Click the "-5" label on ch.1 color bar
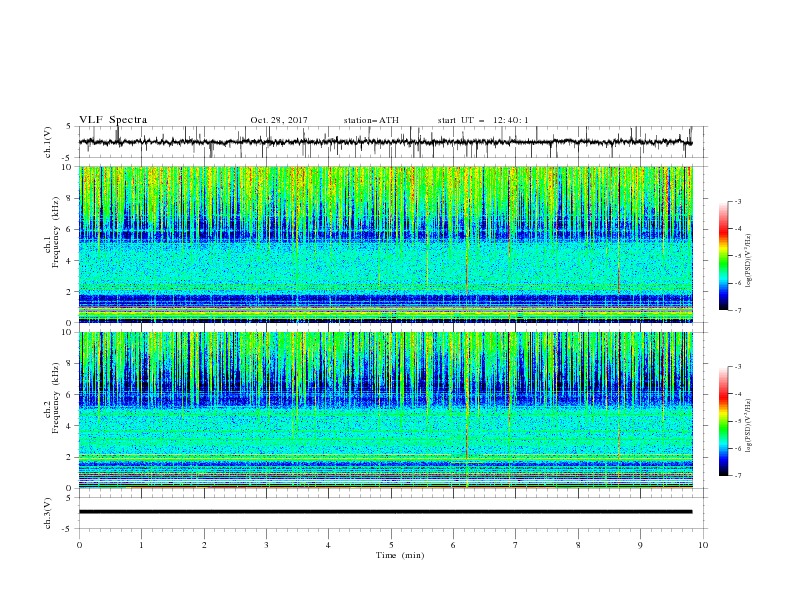The width and height of the screenshot is (792, 612). pyautogui.click(x=737, y=256)
